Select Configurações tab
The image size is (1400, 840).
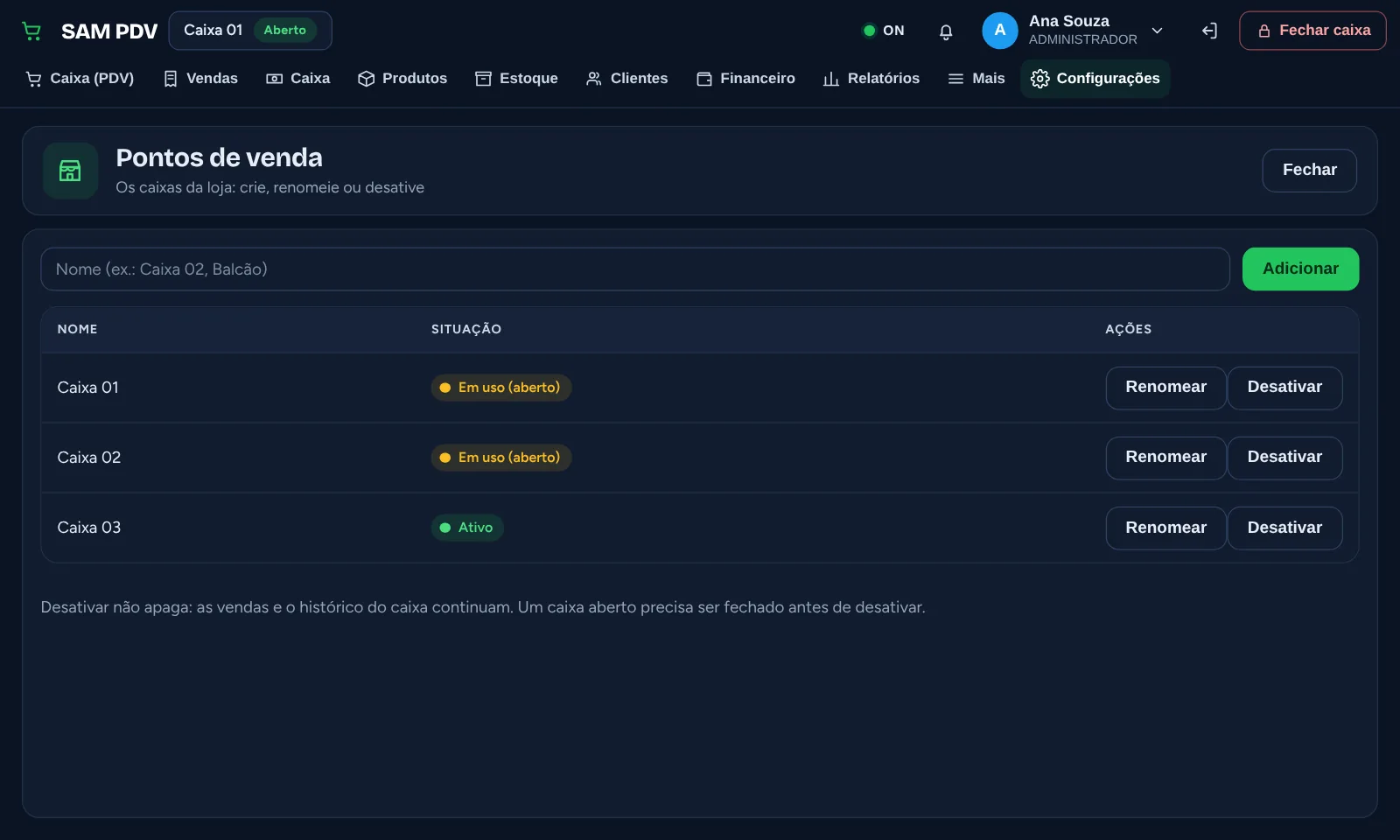pos(1095,79)
